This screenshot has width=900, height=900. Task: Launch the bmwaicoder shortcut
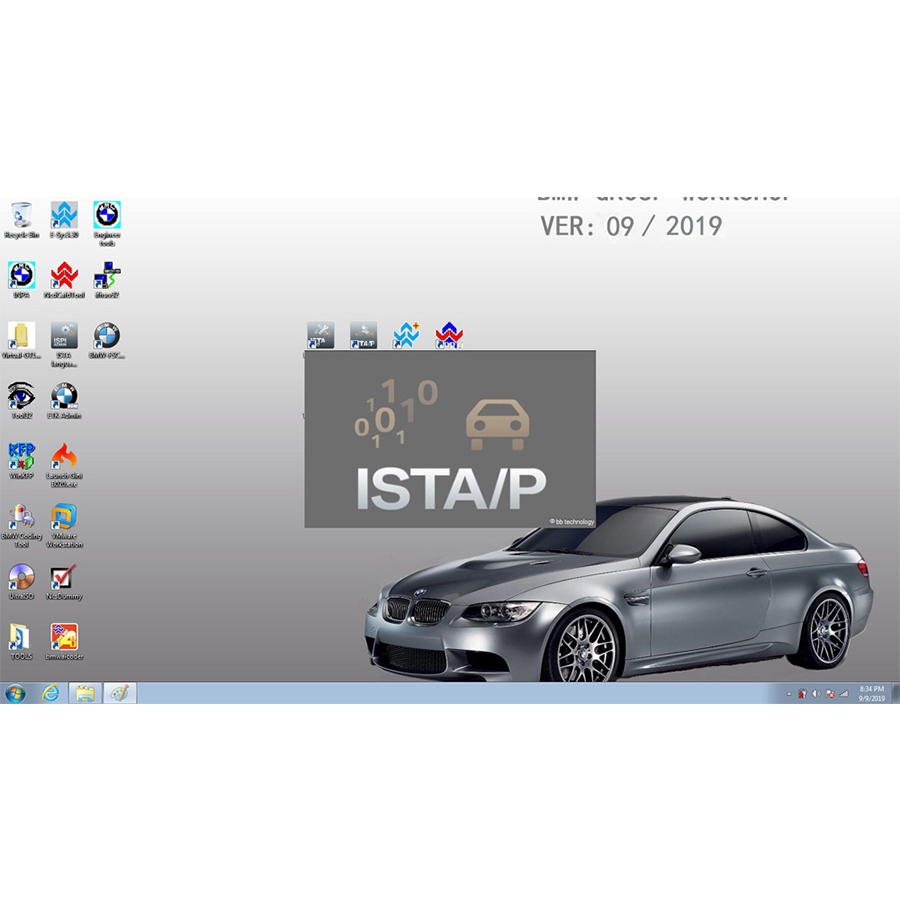point(64,642)
